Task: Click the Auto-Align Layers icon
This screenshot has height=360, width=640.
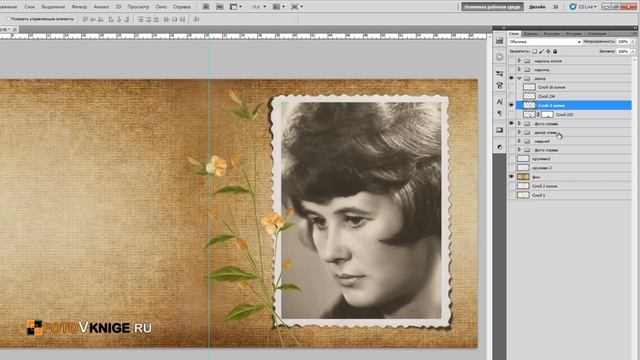Action: coord(196,19)
